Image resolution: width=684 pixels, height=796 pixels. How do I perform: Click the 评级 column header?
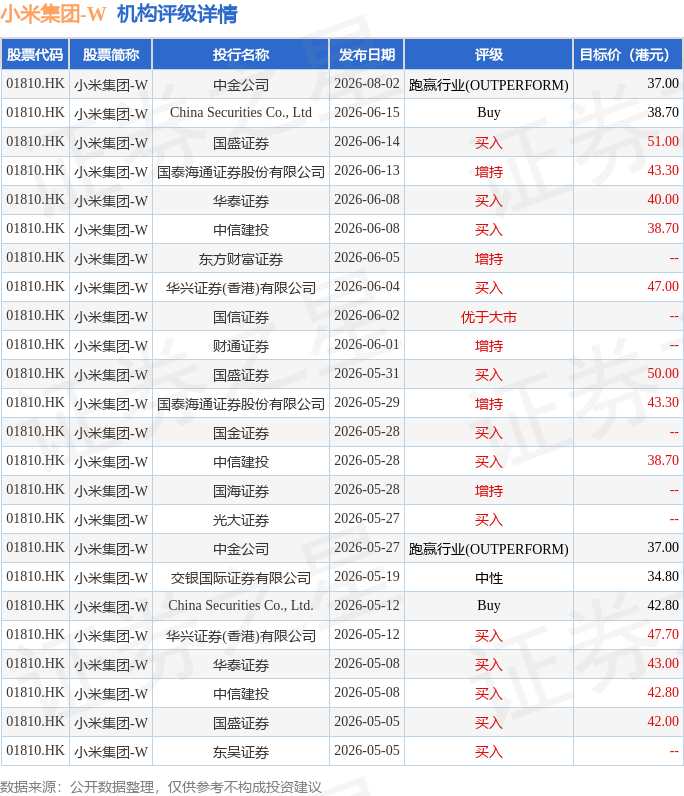pos(488,54)
